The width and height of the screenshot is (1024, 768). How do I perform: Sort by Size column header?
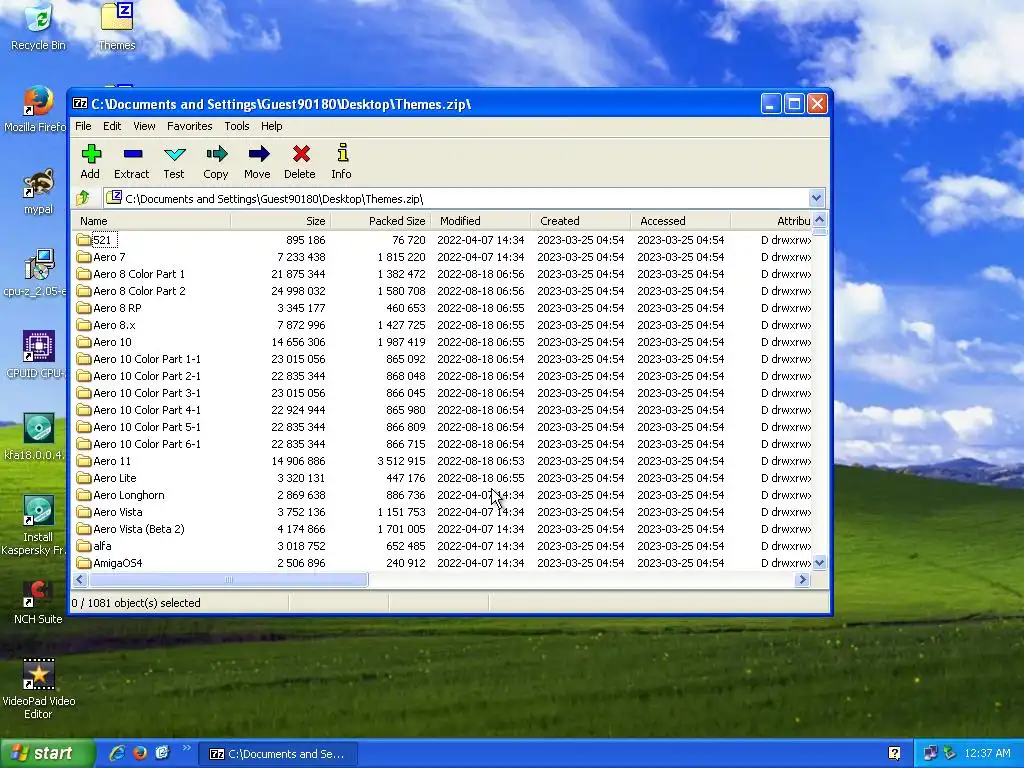pyautogui.click(x=281, y=221)
